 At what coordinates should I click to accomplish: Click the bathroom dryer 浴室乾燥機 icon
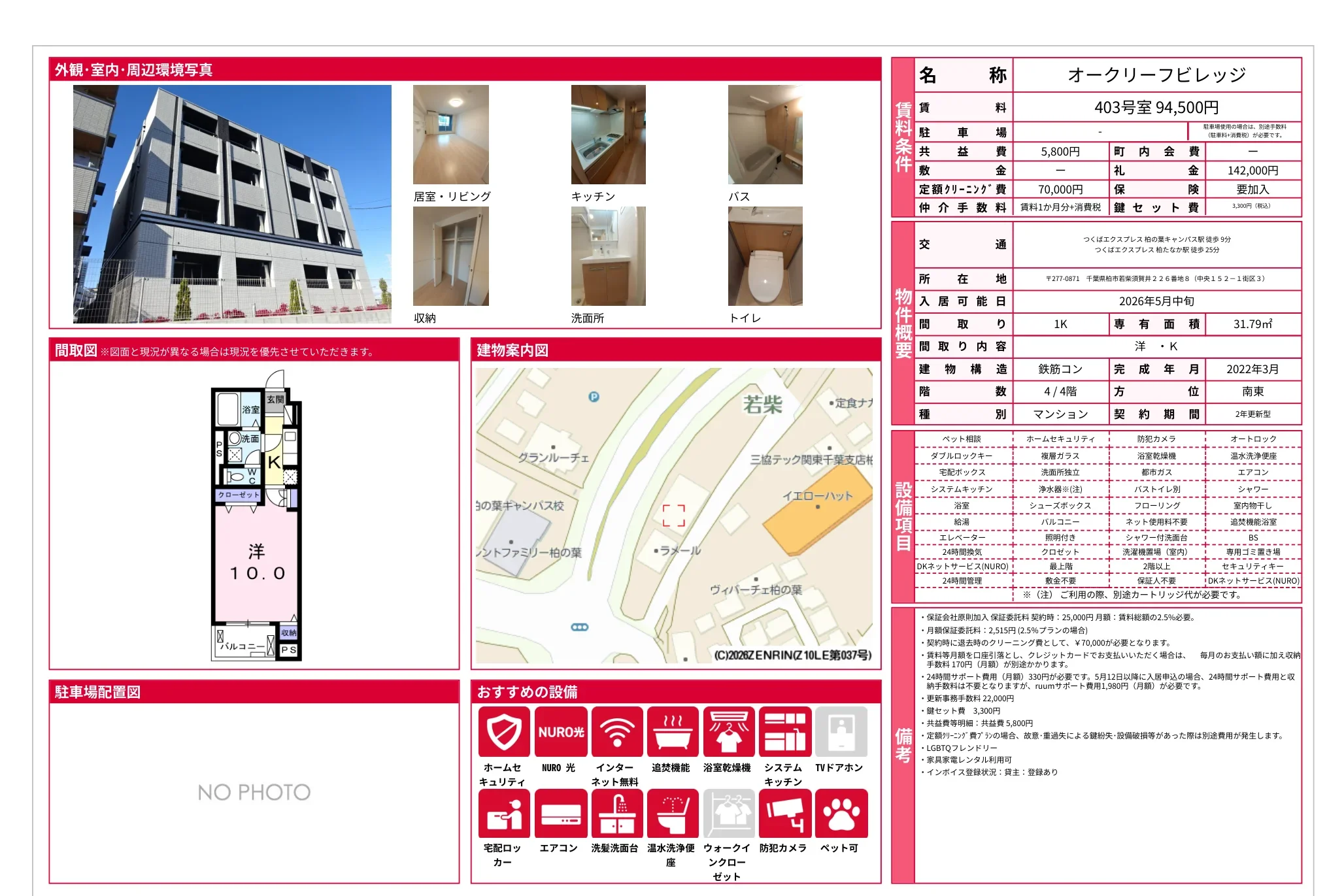click(x=729, y=731)
